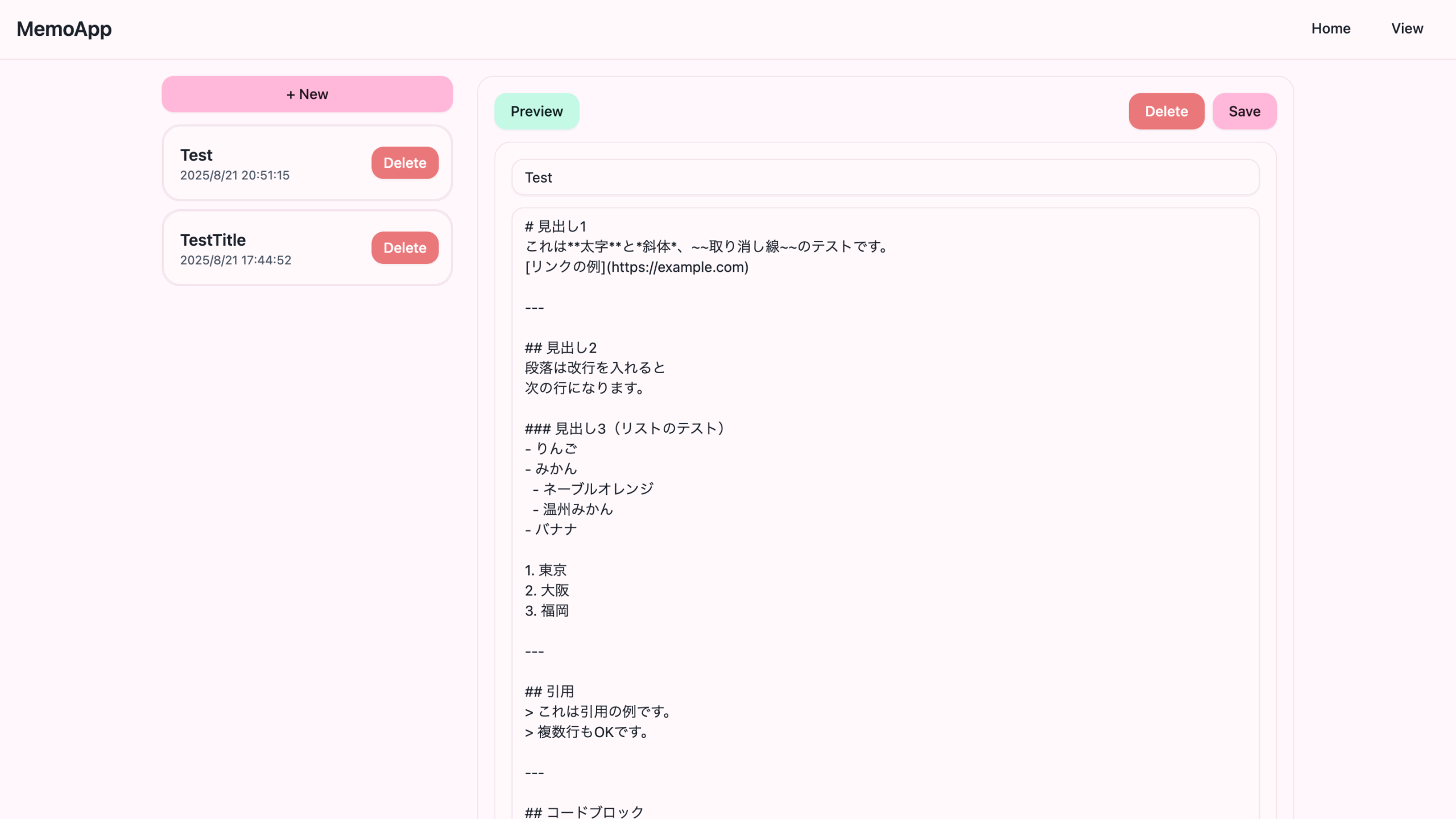
Task: Click the MemoApp logo title
Action: point(64,29)
